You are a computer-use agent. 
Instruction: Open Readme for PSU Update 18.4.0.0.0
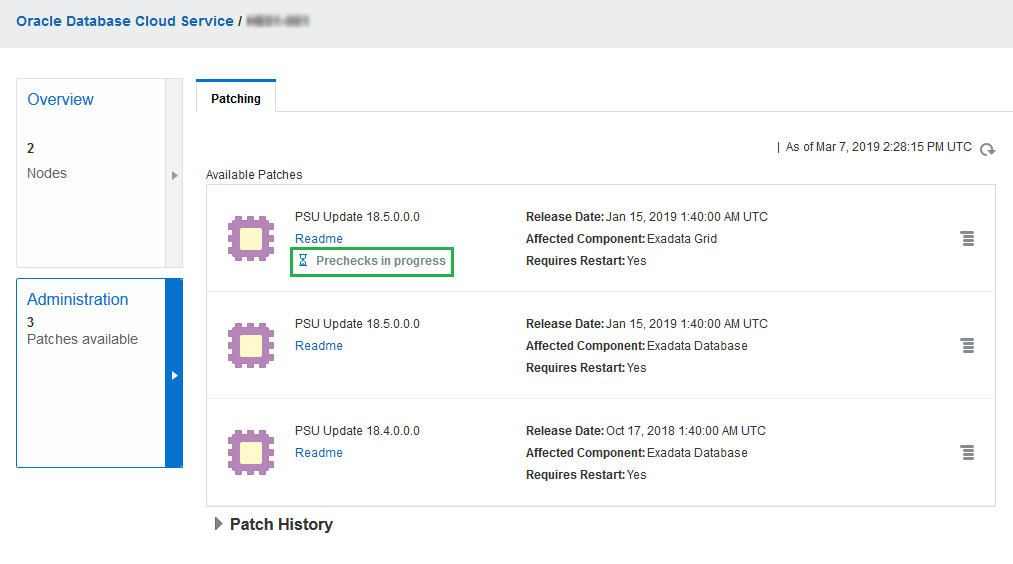(x=318, y=453)
